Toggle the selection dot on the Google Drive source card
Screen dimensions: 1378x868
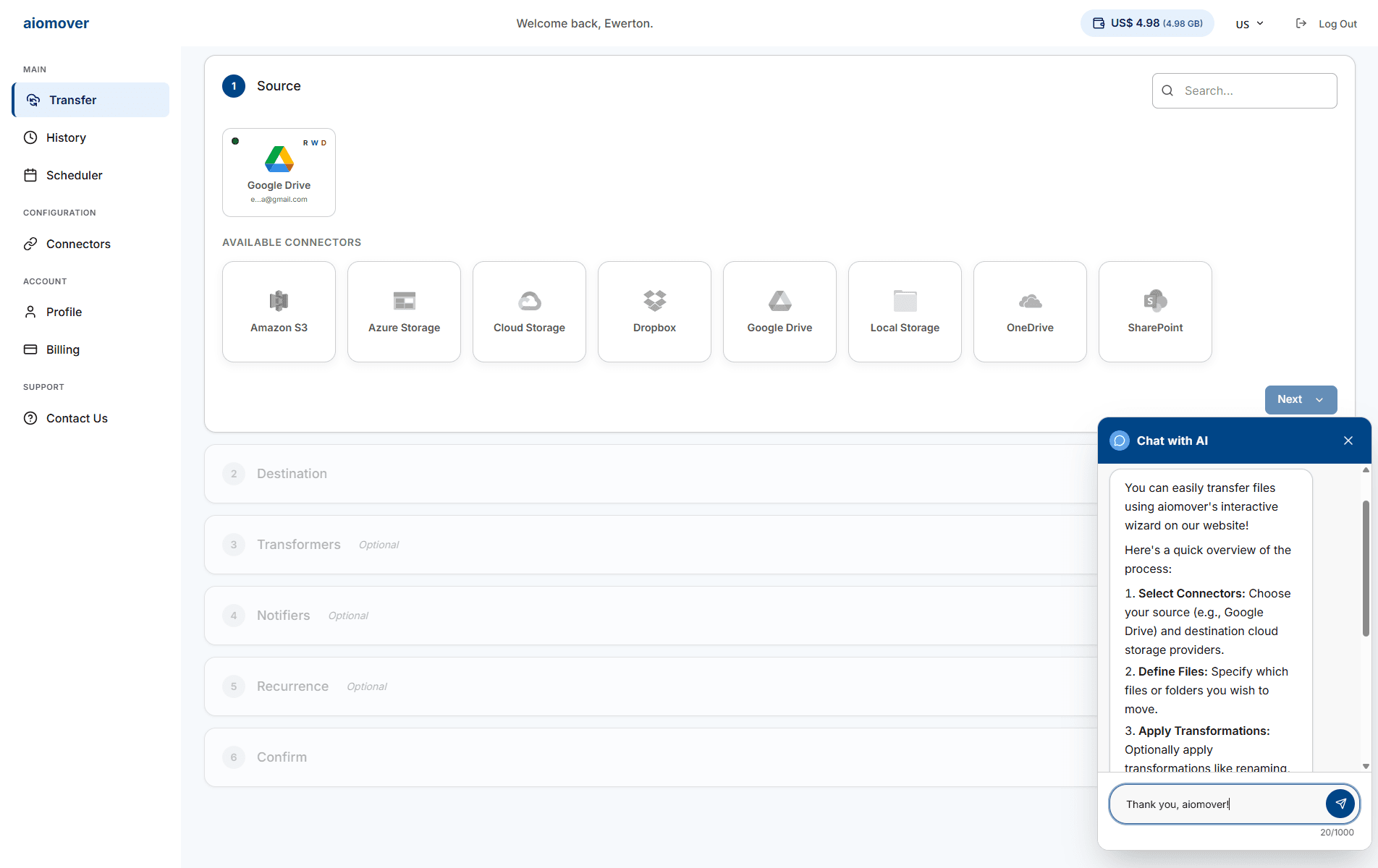tap(235, 141)
